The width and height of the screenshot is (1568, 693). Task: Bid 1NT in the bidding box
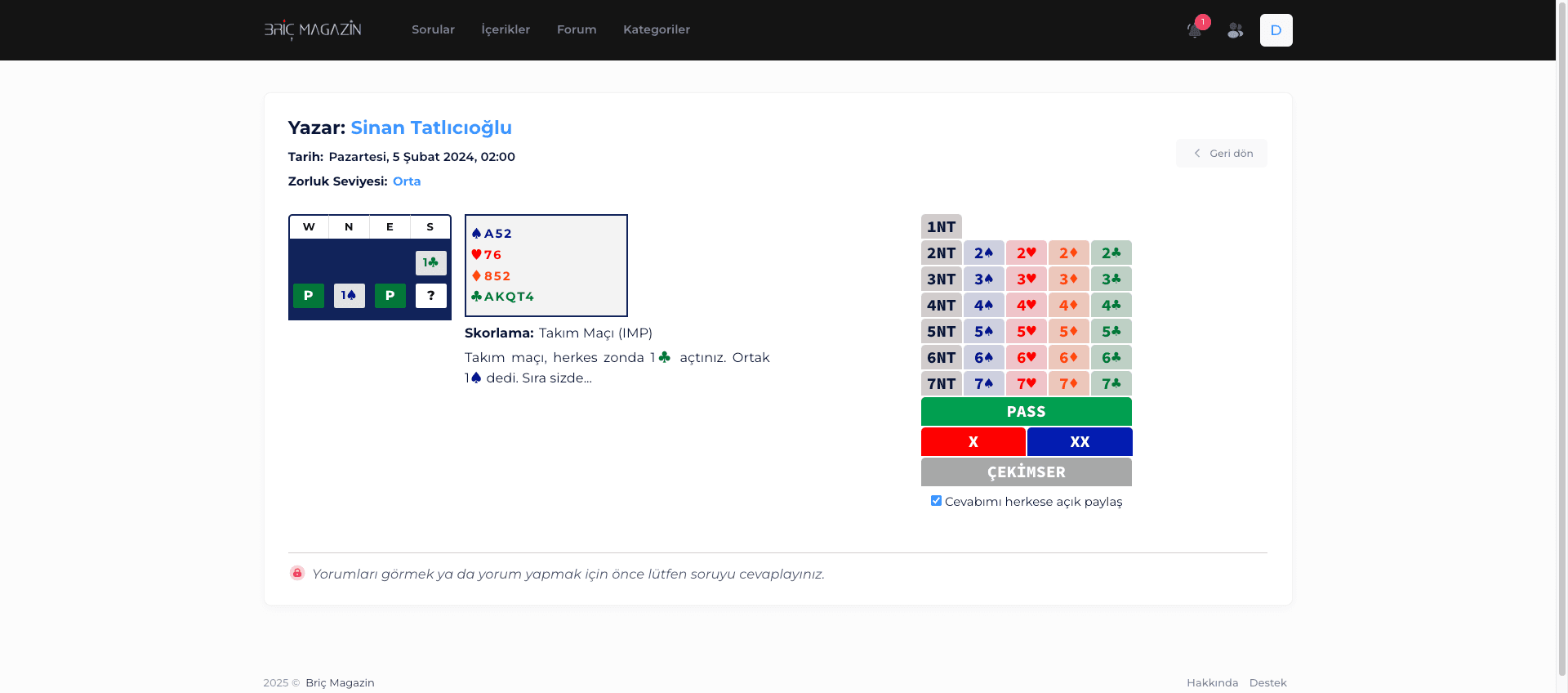(942, 226)
